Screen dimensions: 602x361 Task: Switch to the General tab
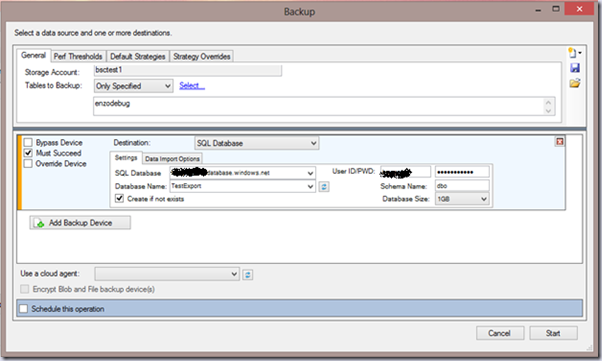point(33,55)
